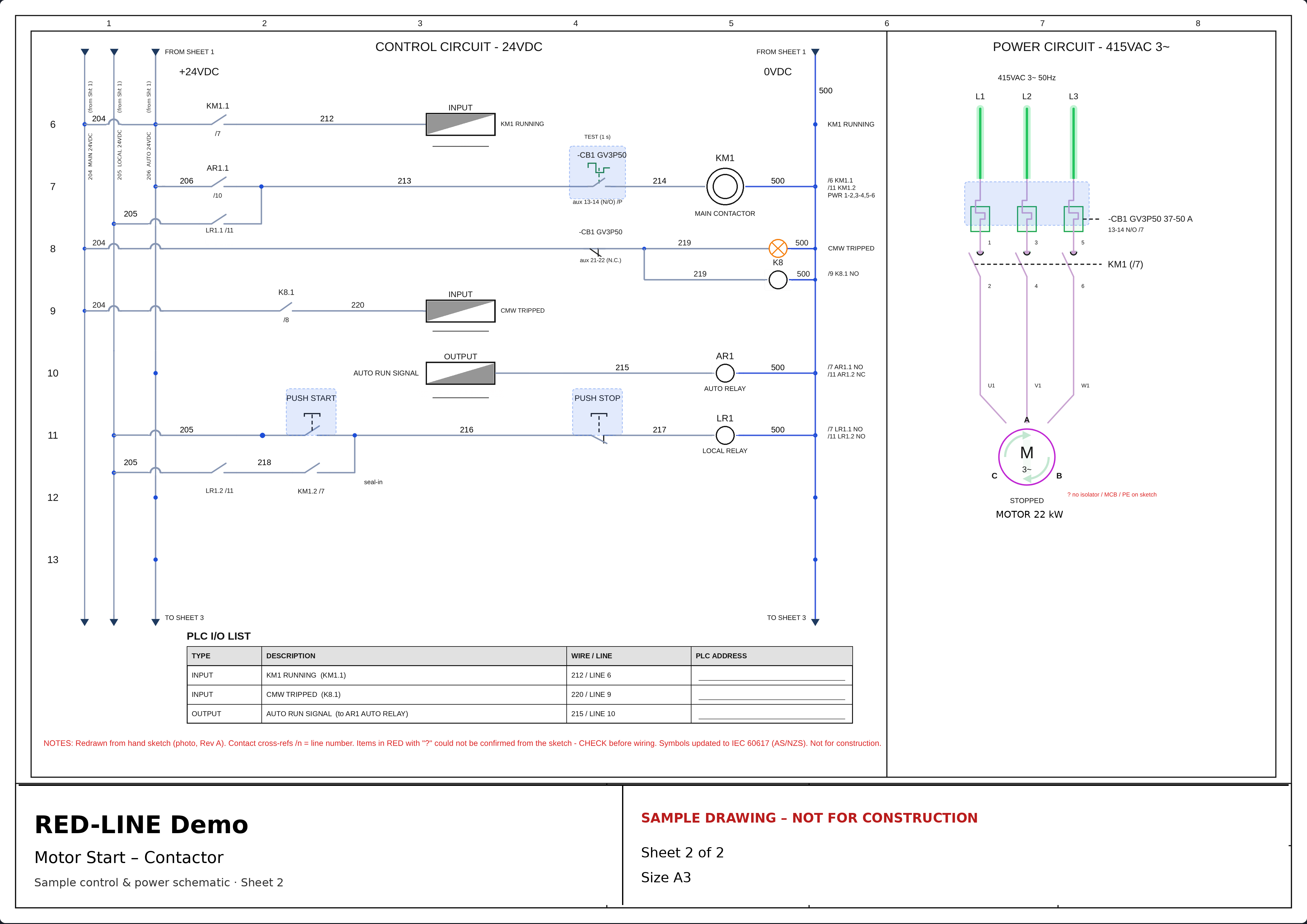
Task: Click the MOTOR 22 kW label
Action: (1029, 514)
